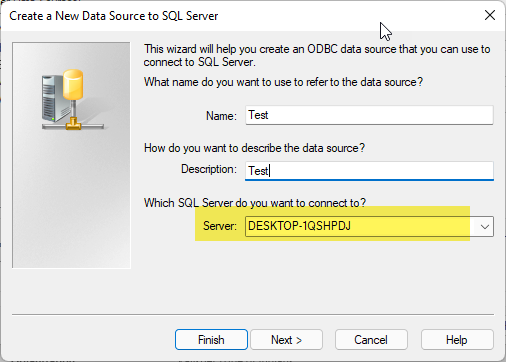506x362 pixels.
Task: Click the 'What name do you want' question text
Action: pos(283,82)
